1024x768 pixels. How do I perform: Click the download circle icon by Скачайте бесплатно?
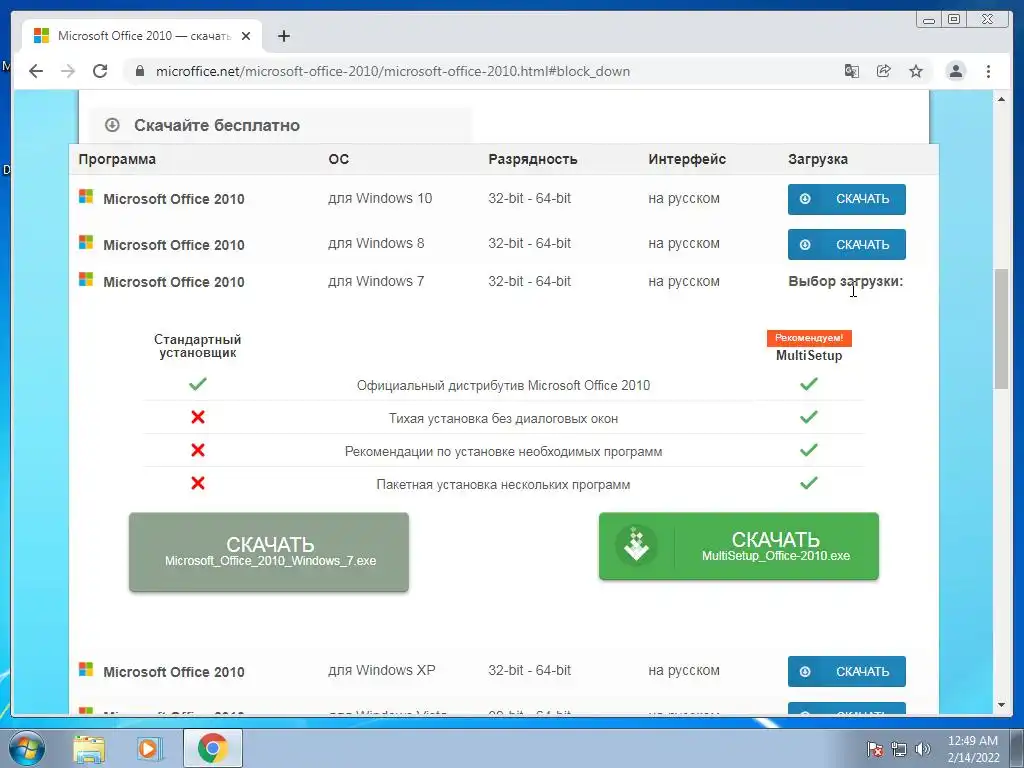click(112, 125)
